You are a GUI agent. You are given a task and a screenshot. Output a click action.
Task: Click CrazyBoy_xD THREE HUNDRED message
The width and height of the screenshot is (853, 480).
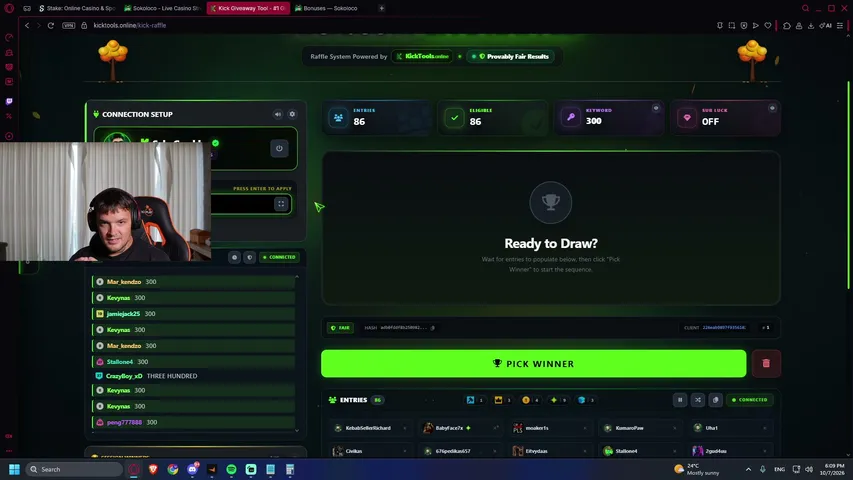click(x=193, y=376)
